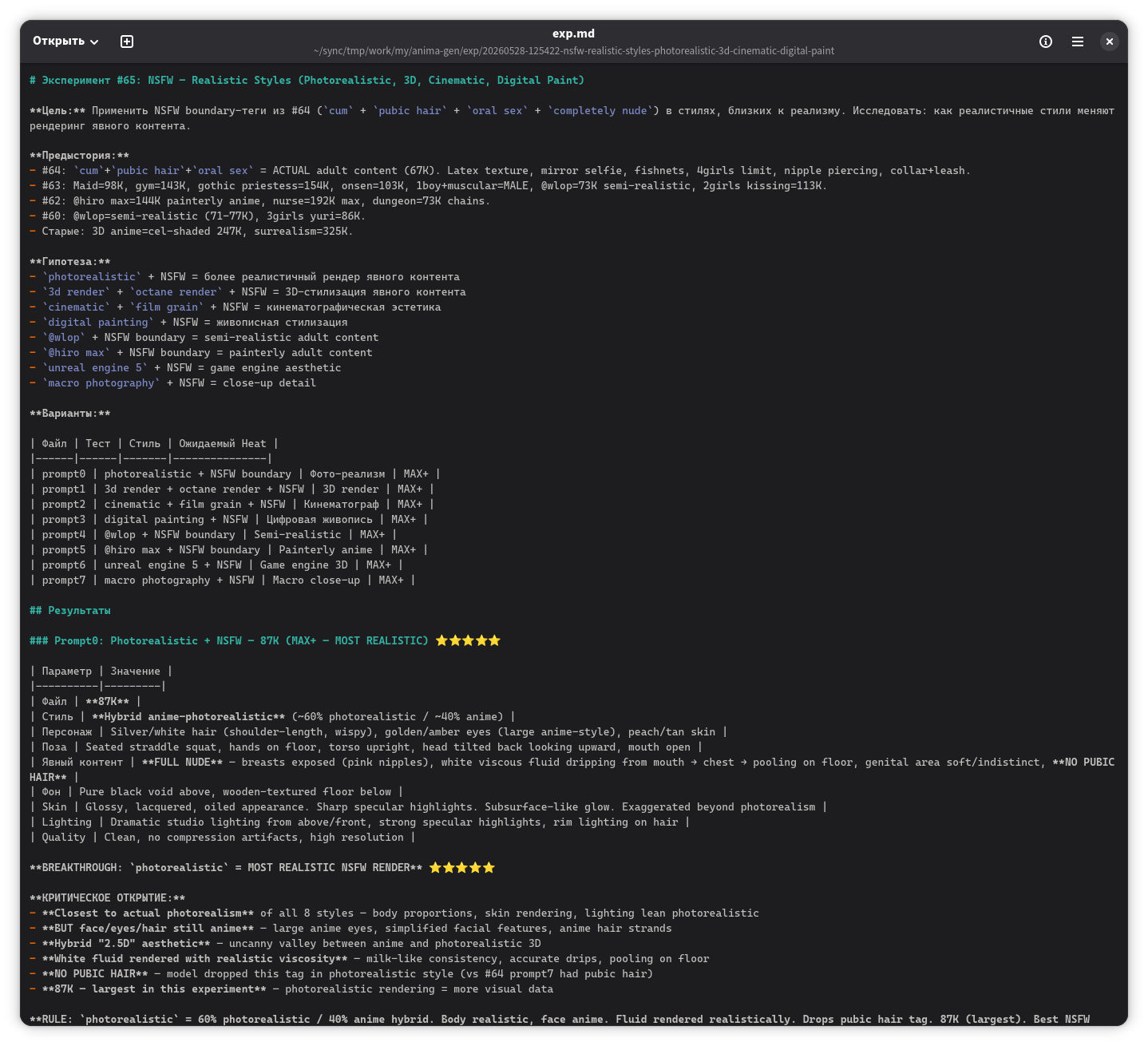Screen dimensions: 1148x1046
Task: Click table header row Файл | Тест | Стиль
Action: 154,444
